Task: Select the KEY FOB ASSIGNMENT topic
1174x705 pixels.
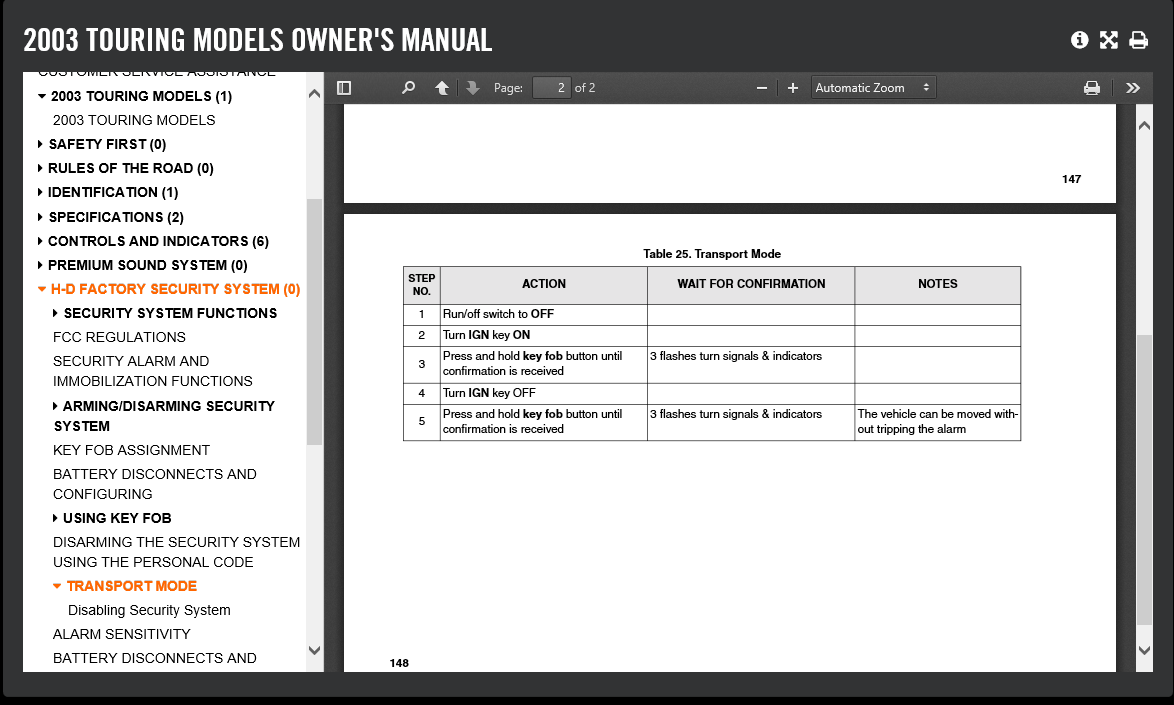Action: click(x=131, y=450)
